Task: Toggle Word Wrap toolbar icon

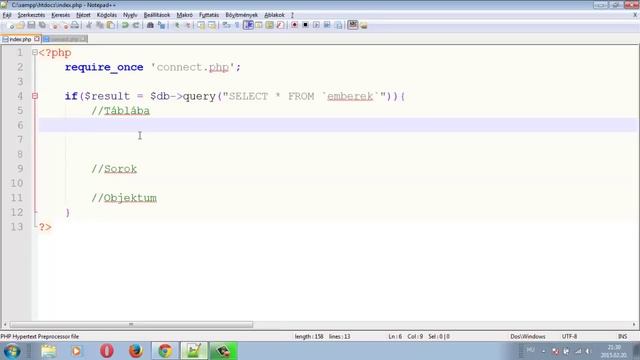Action: tap(226, 25)
